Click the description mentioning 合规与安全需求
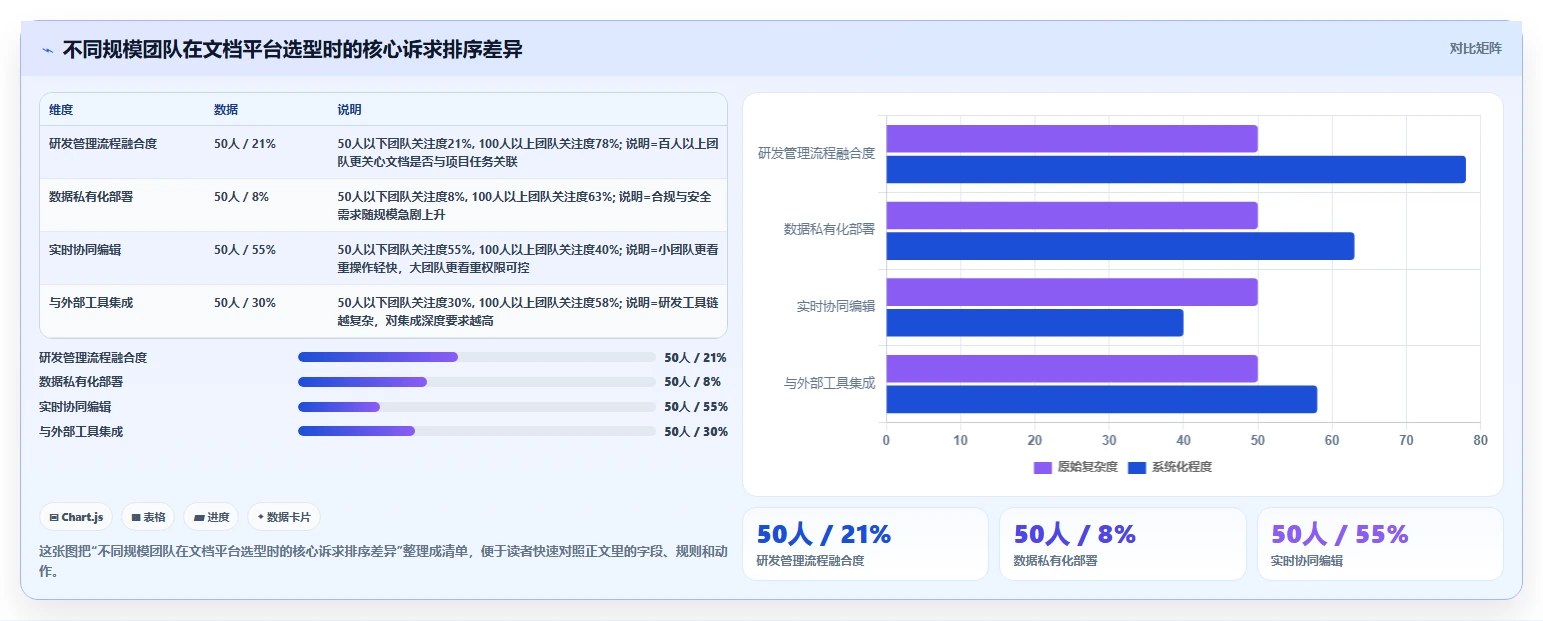The image size is (1543, 621). (525, 205)
